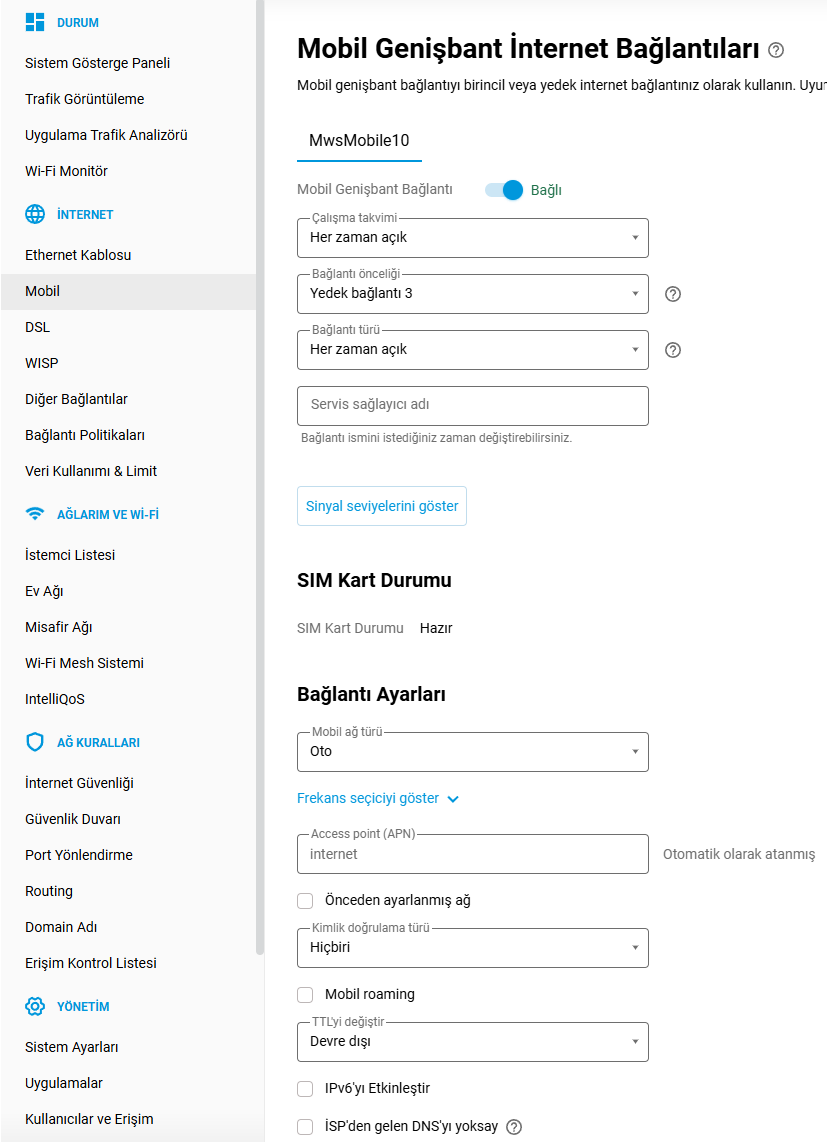Click the shield icon beside AĞ KURALLARI
Screen dimensions: 827x1142
pyautogui.click(x=35, y=742)
